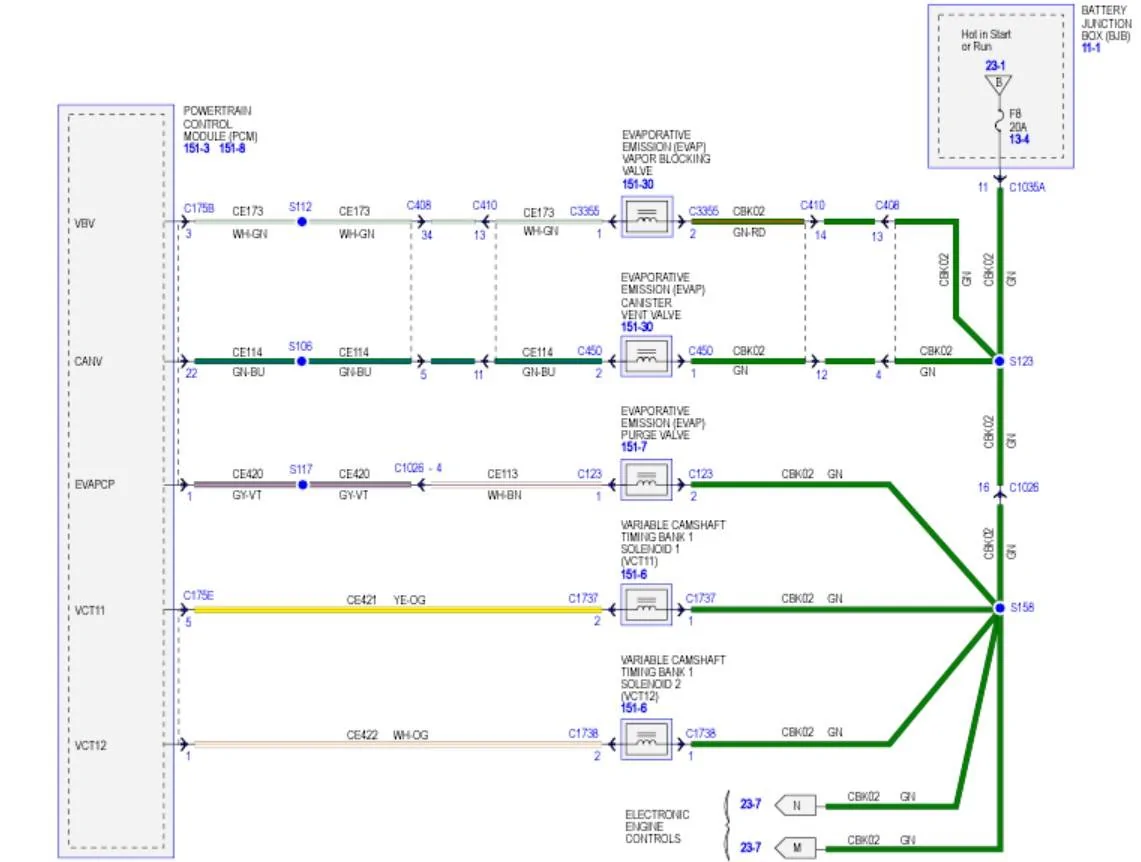This screenshot has height=862, width=1141.
Task: Open the 151-6 reference under VCT11 solenoid
Action: (634, 574)
